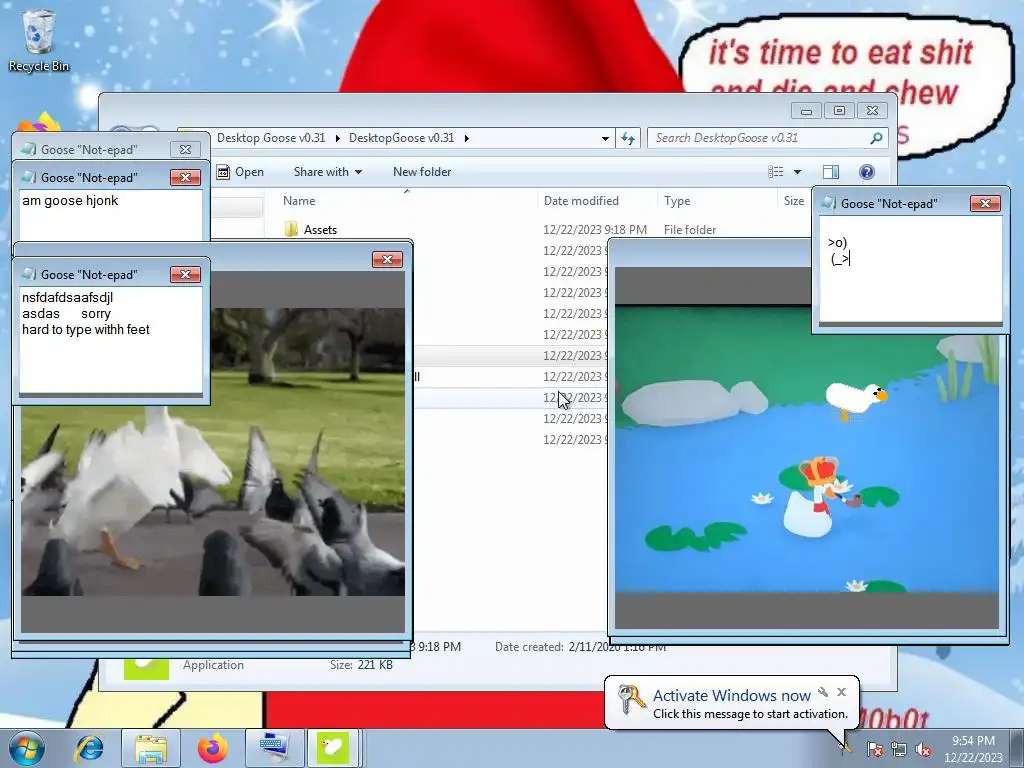This screenshot has width=1024, height=768.
Task: Switch to Desktop Goose taskbar icon
Action: [332, 748]
